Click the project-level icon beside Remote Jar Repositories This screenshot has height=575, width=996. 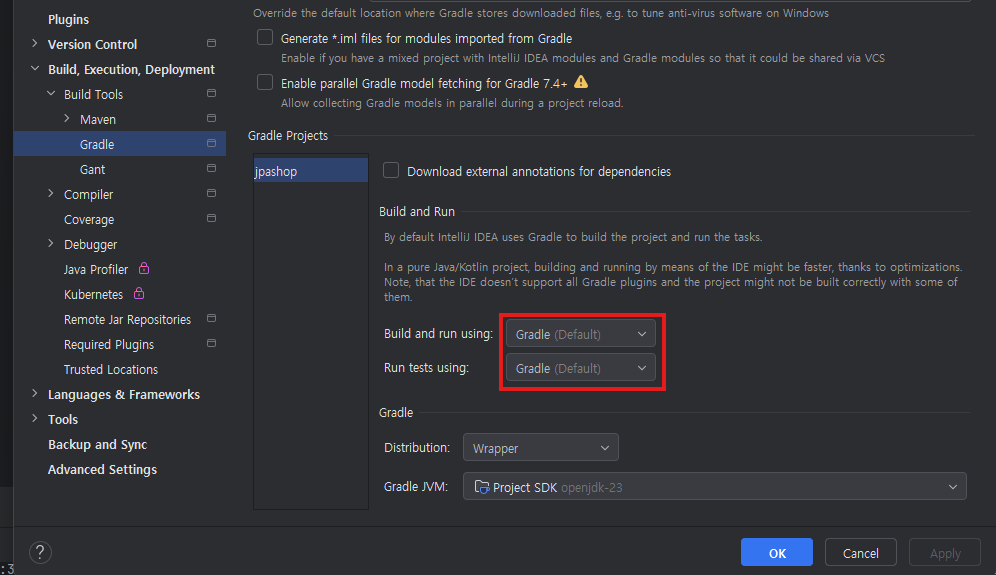[212, 318]
